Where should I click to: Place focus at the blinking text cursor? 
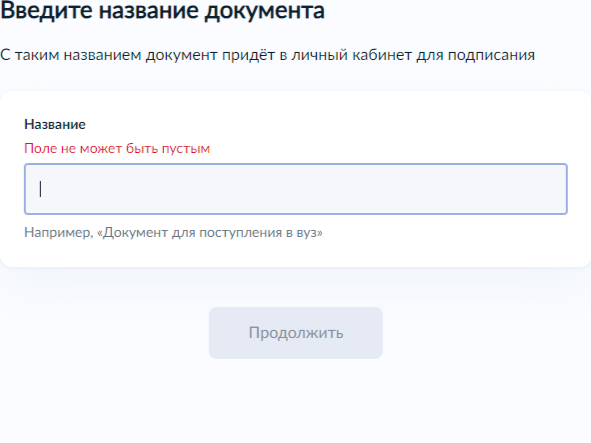tap(40, 189)
